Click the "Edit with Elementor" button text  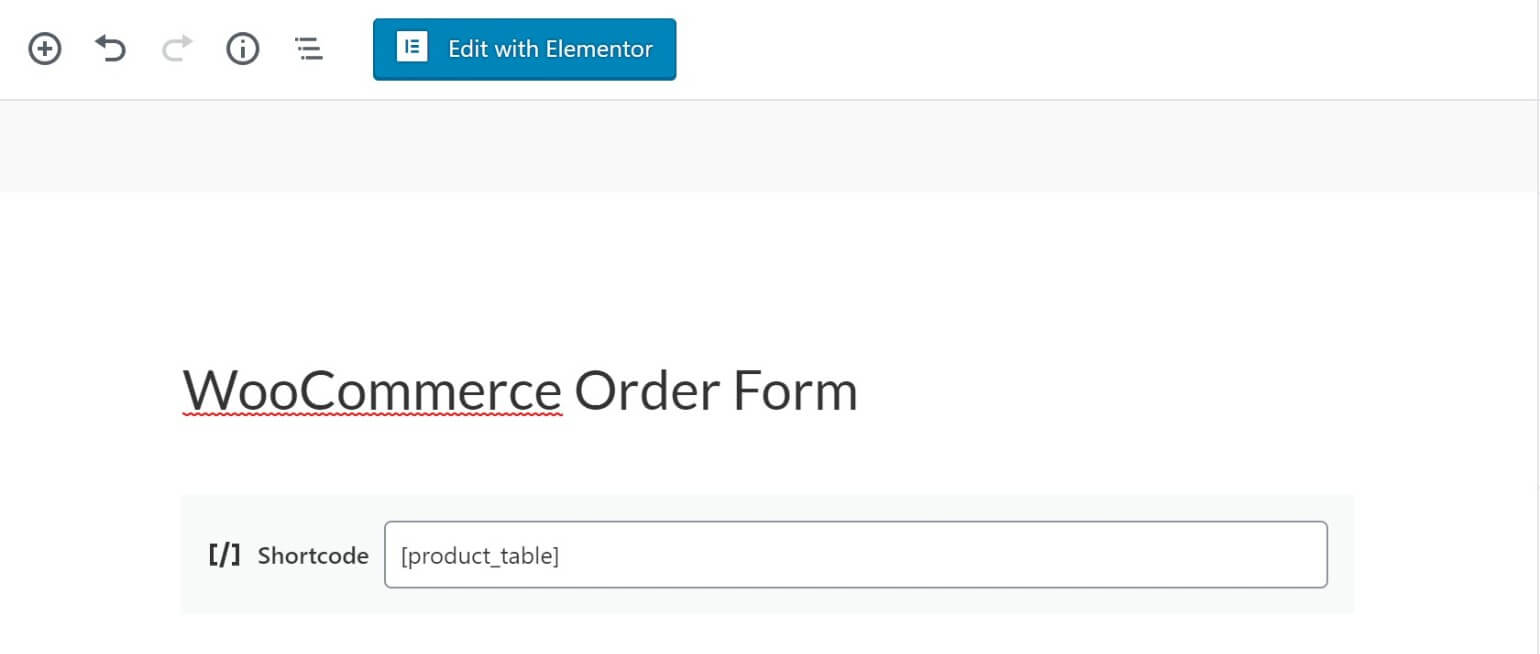550,49
